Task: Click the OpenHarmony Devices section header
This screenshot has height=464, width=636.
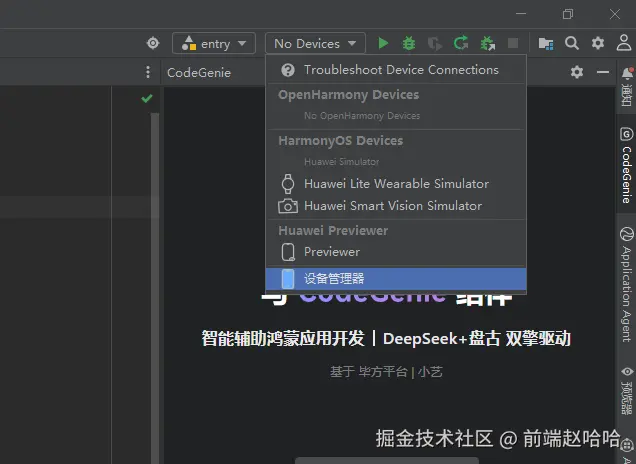Action: 348,95
